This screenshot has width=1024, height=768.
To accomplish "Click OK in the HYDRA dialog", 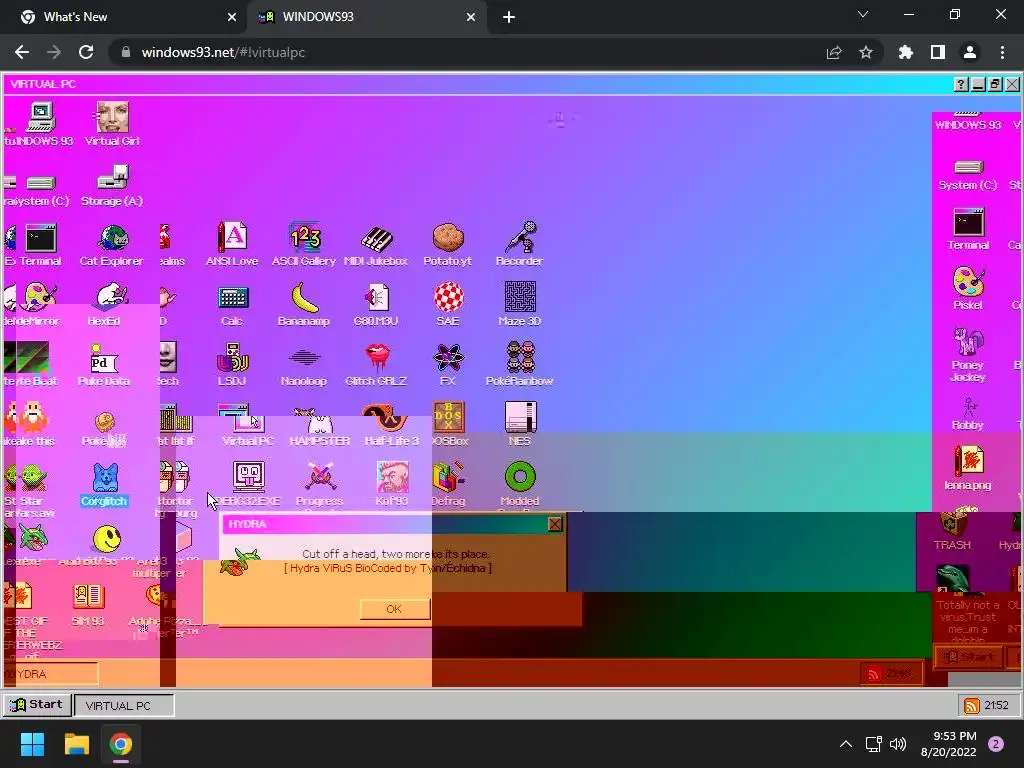I will tap(394, 609).
